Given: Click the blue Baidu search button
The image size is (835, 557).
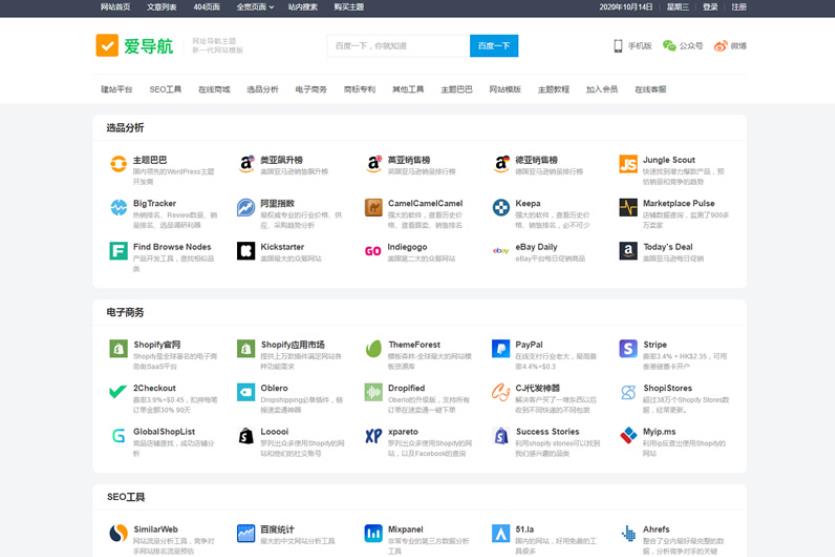Looking at the screenshot, I should [494, 46].
